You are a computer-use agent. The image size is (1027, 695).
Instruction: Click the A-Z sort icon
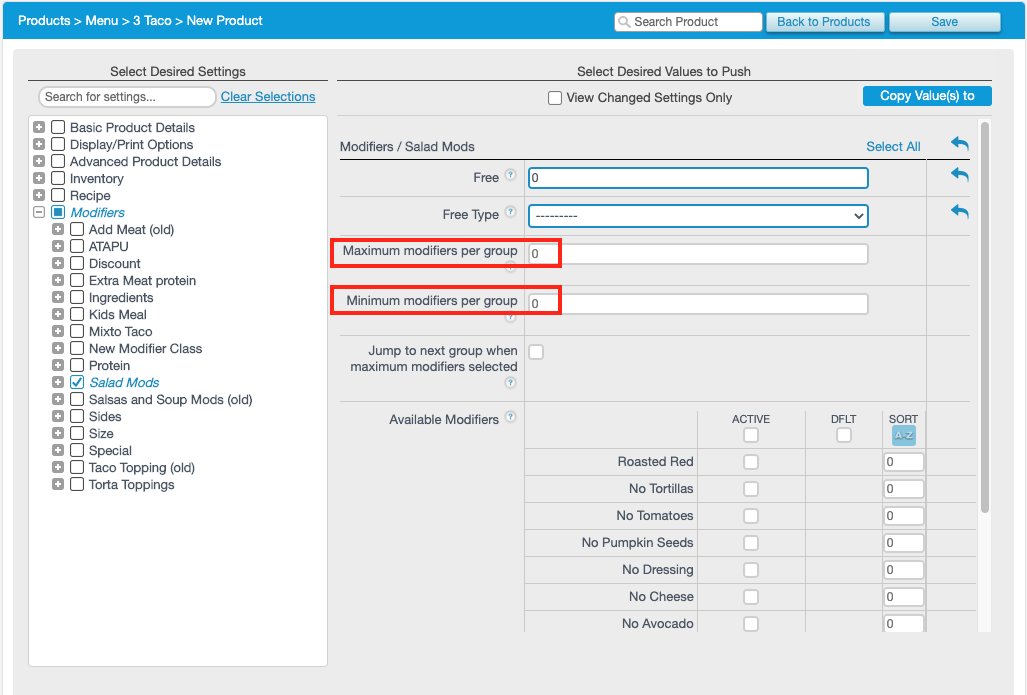pyautogui.click(x=903, y=435)
